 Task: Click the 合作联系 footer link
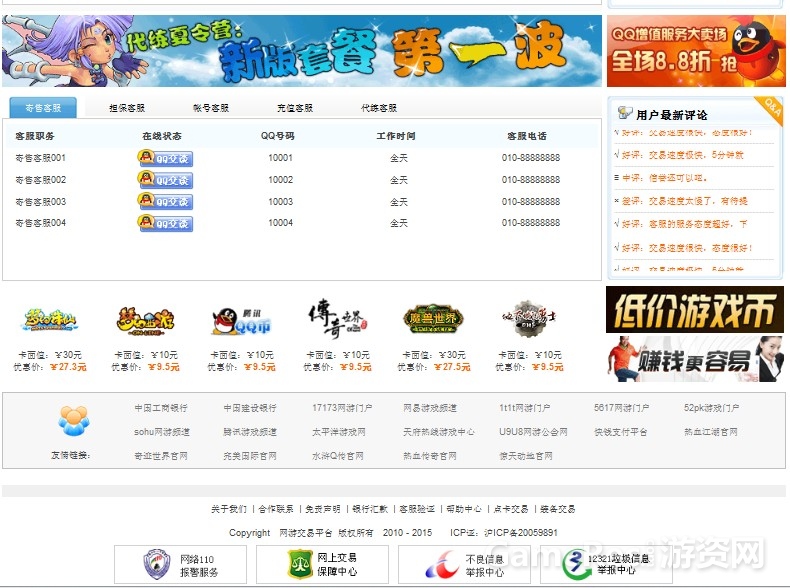[x=276, y=509]
